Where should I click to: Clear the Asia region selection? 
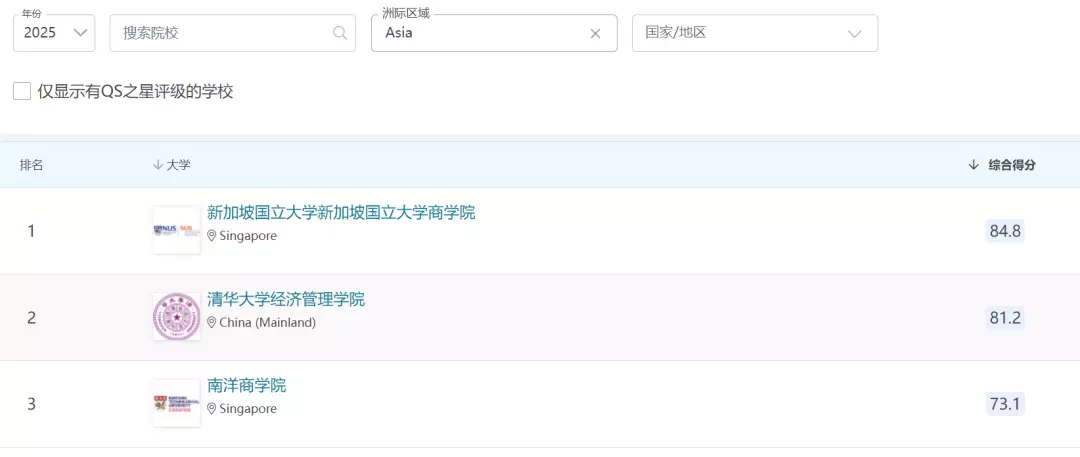595,33
